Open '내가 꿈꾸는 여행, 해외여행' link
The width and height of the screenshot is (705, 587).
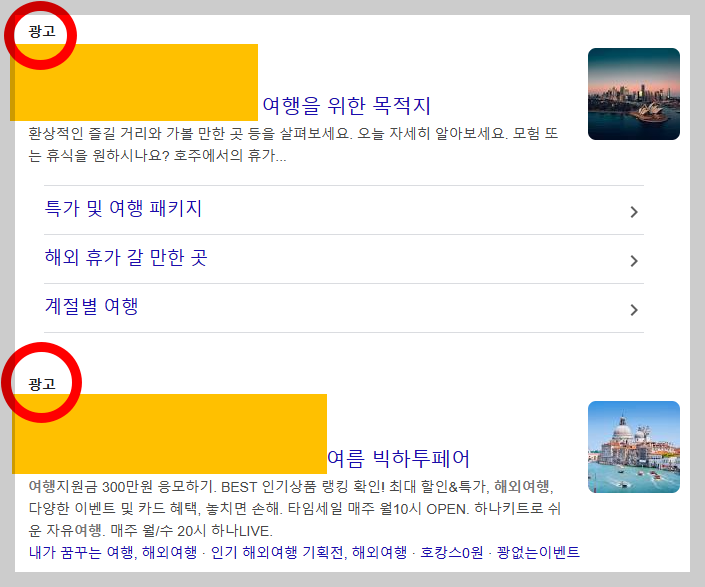pos(113,552)
